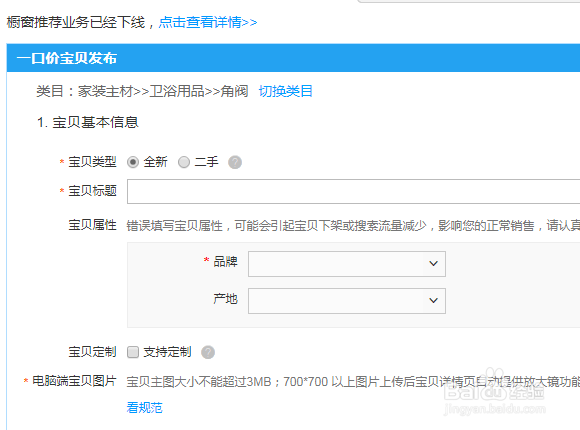This screenshot has width=580, height=430.
Task: Select the 二手 radio button
Action: 184,162
